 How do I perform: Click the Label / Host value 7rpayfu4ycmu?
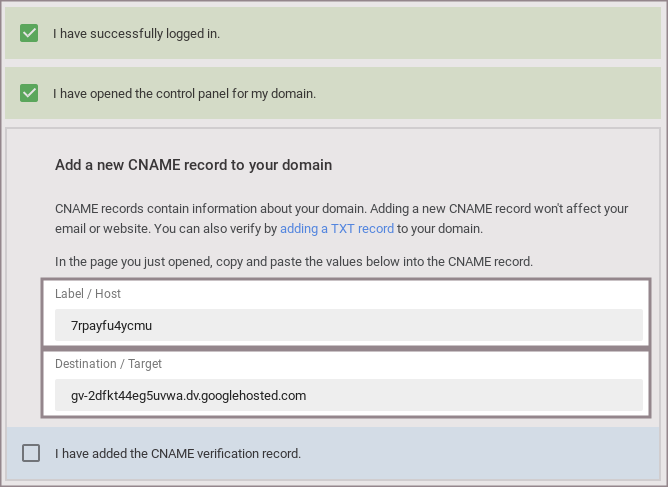point(111,325)
